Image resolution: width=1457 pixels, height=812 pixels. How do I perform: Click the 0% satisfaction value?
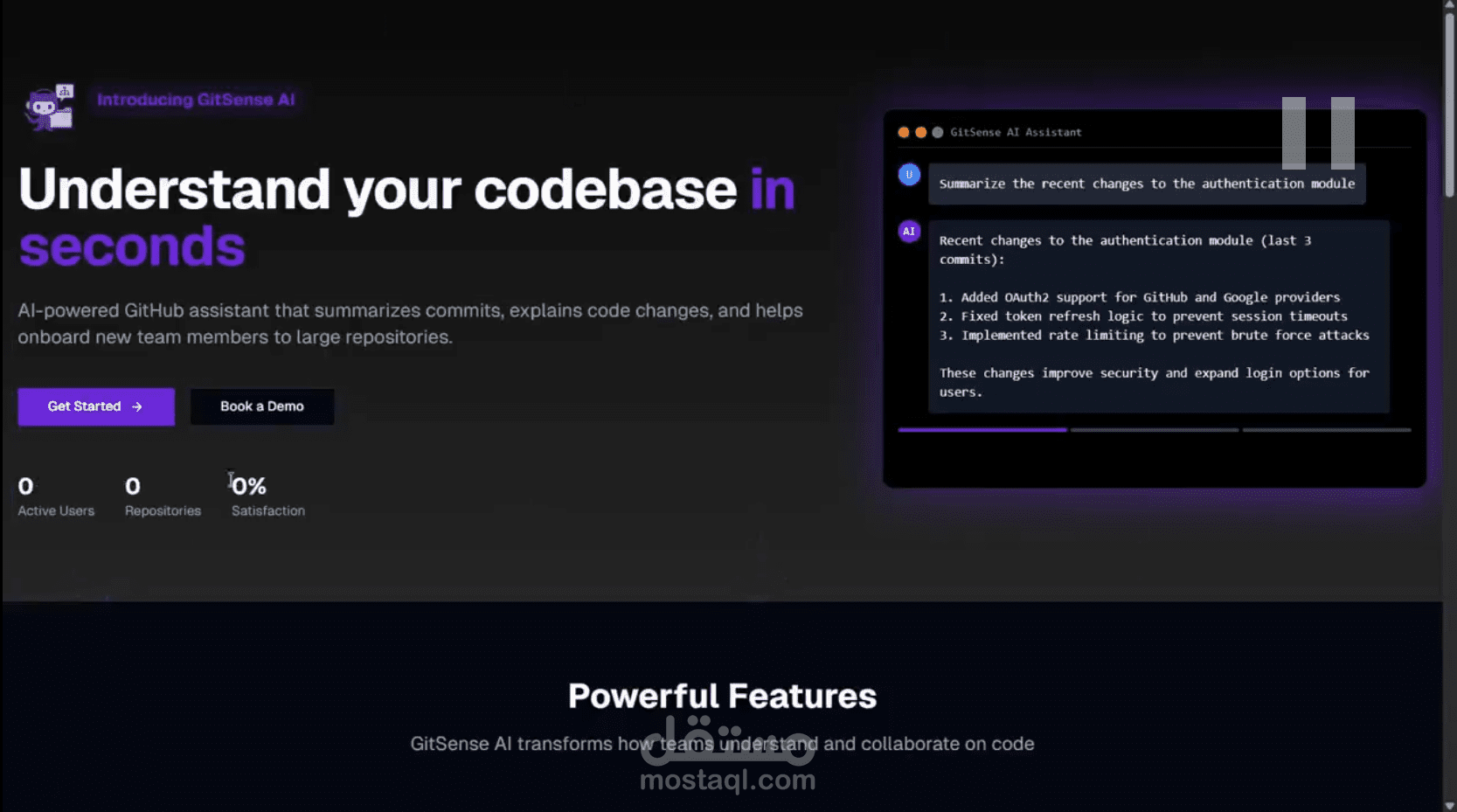249,486
